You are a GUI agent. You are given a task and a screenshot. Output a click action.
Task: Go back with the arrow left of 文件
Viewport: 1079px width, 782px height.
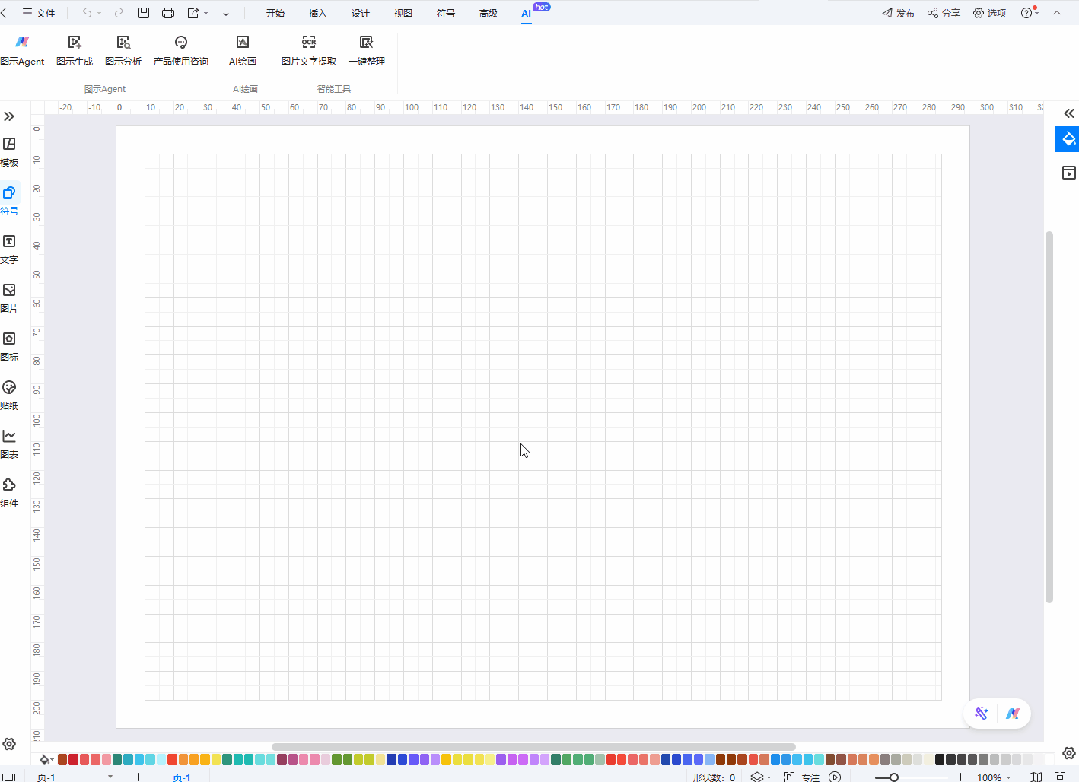[3, 12]
